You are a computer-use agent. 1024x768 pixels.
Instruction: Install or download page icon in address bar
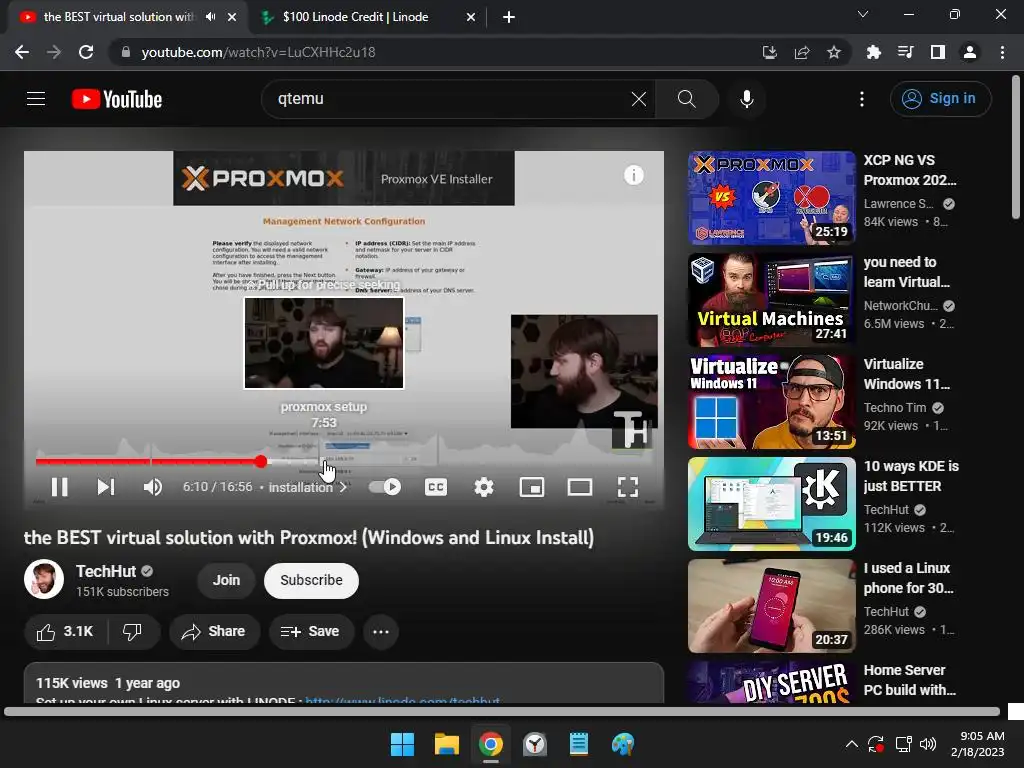[769, 52]
